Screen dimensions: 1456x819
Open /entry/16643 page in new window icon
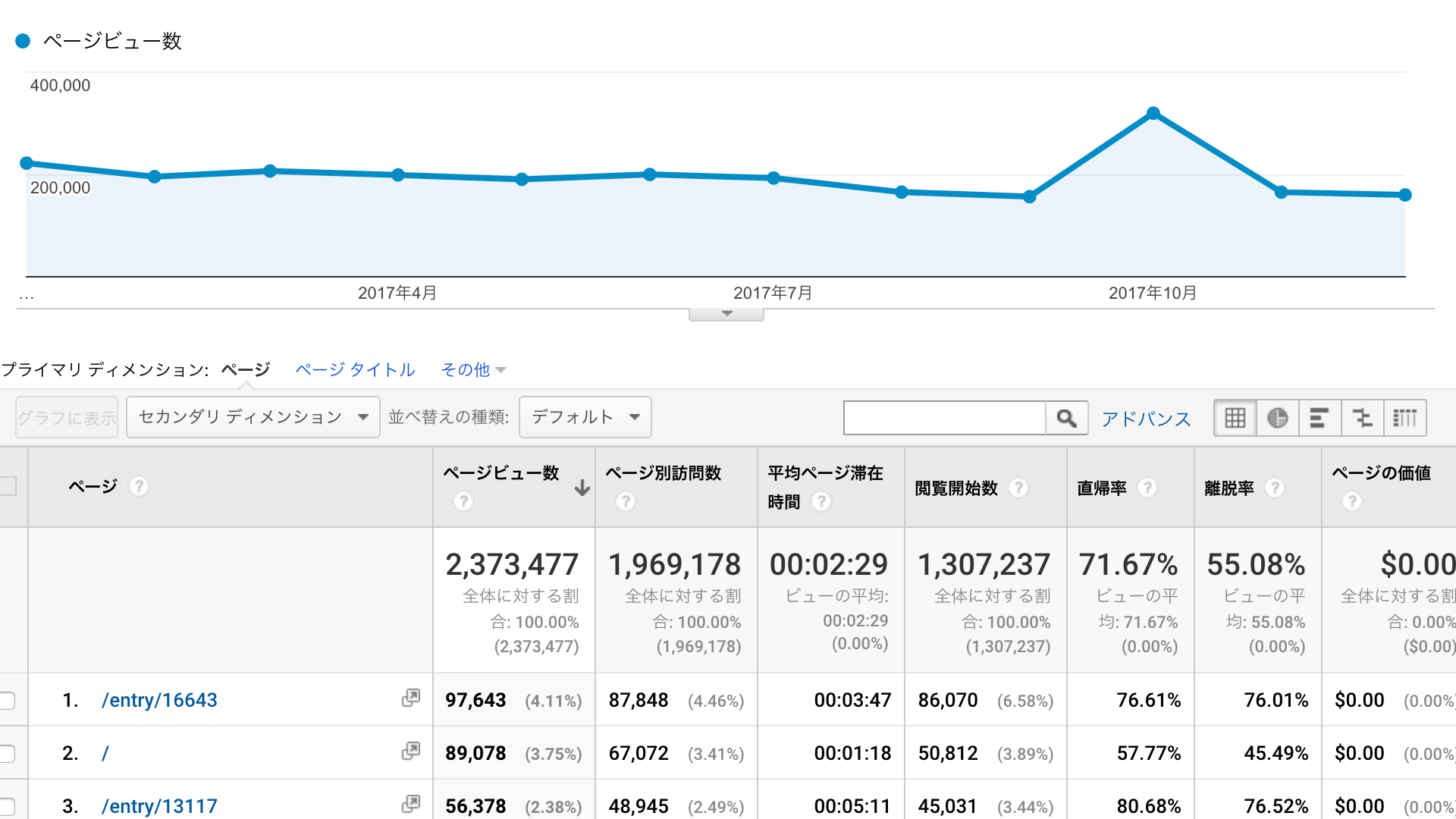pos(410,698)
